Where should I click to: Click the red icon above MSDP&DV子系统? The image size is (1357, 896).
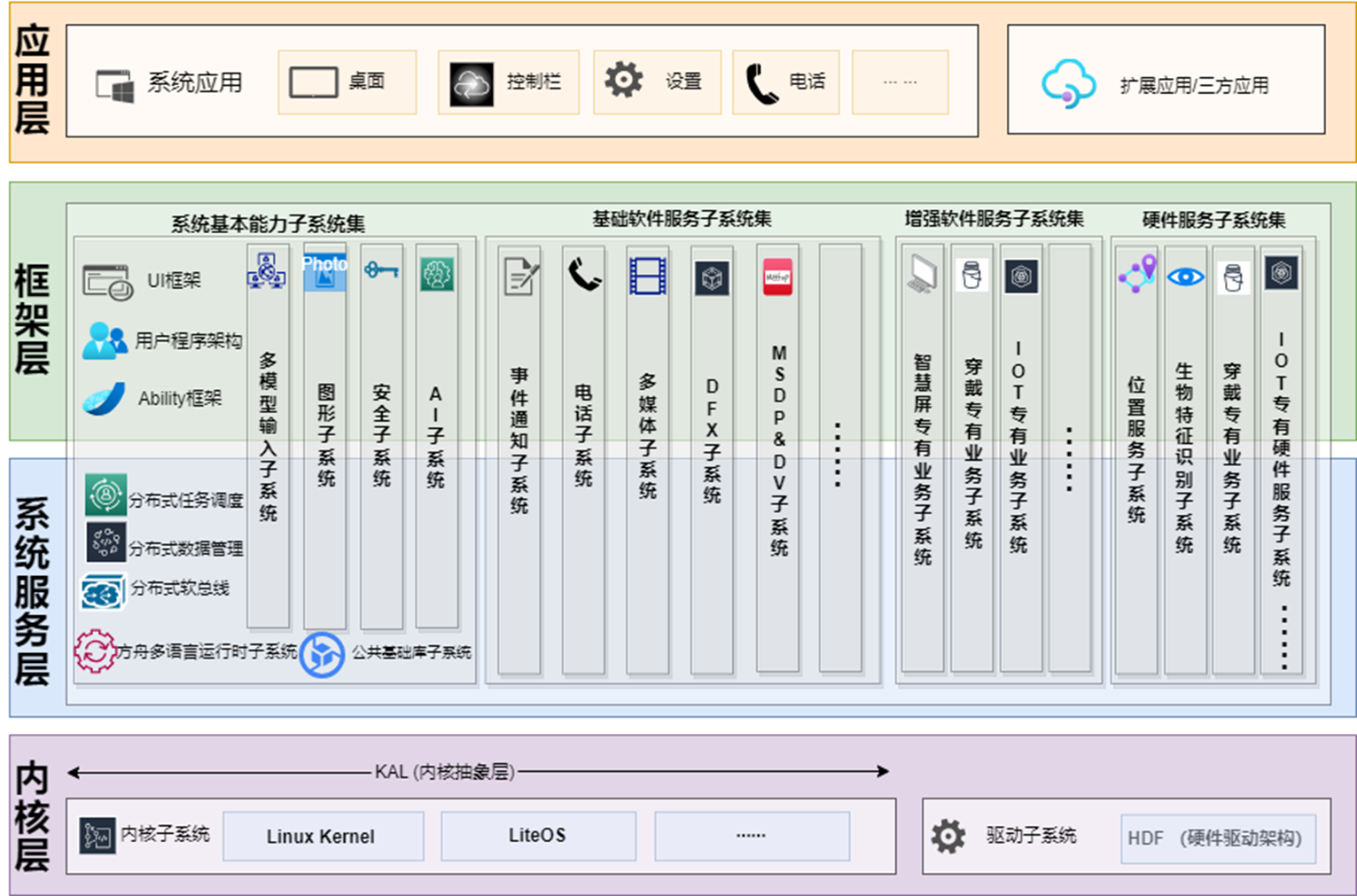(777, 277)
